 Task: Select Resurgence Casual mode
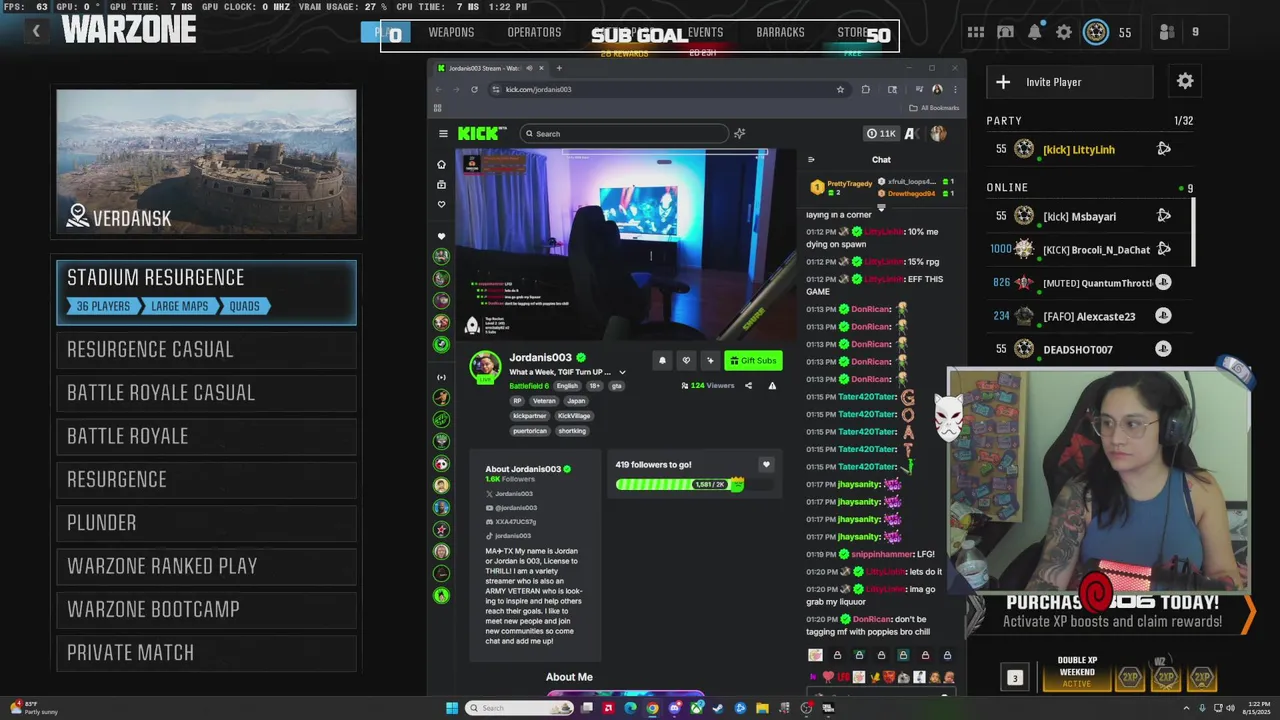point(206,349)
